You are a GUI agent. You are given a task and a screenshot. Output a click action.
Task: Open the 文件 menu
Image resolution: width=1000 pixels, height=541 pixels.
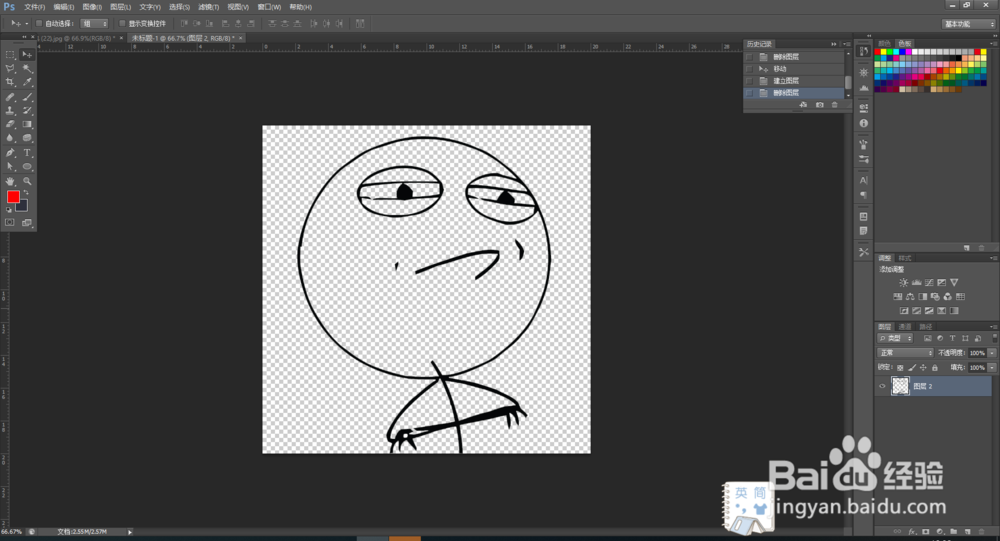[34, 7]
